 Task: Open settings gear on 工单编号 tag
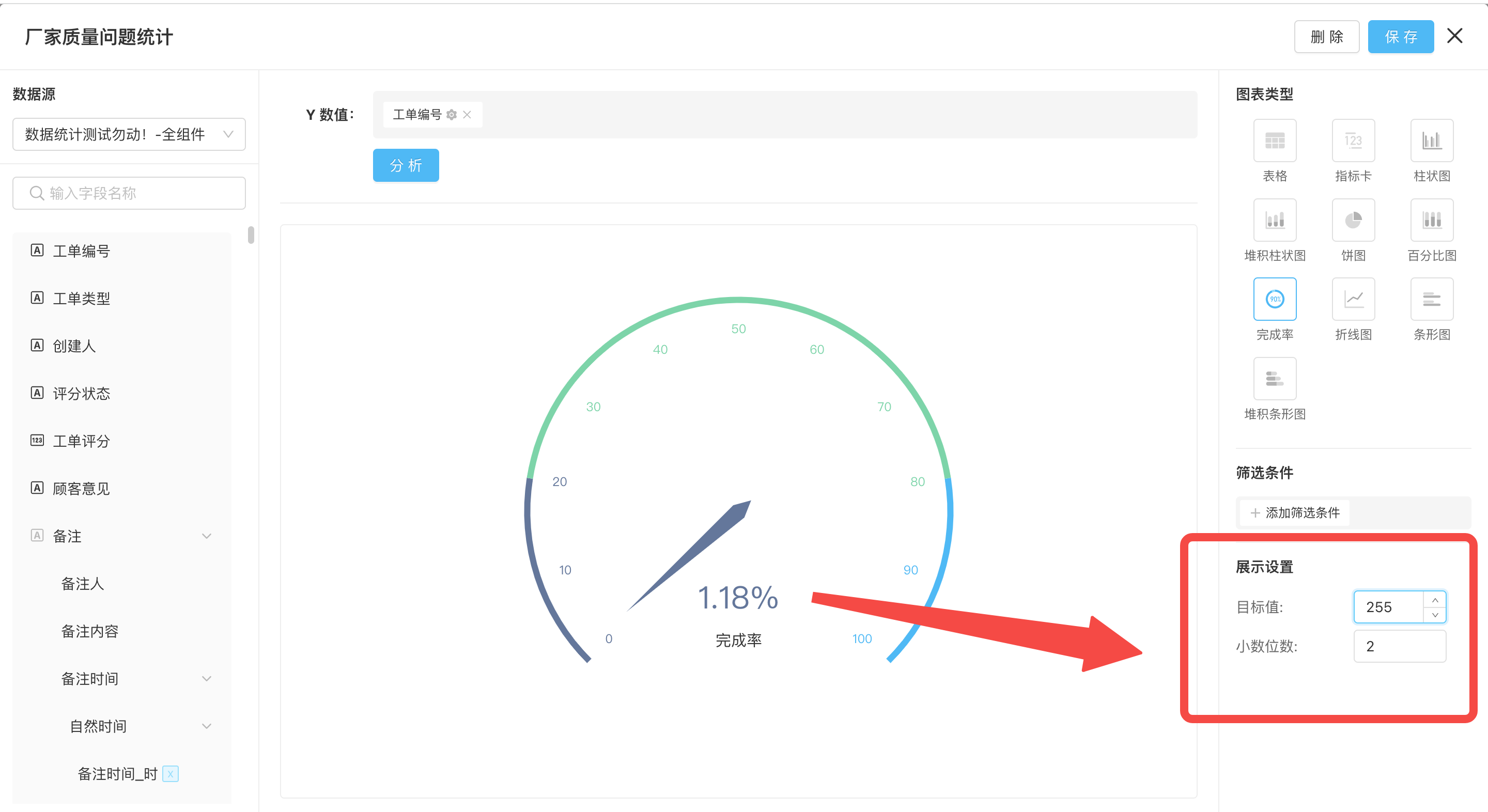click(452, 115)
